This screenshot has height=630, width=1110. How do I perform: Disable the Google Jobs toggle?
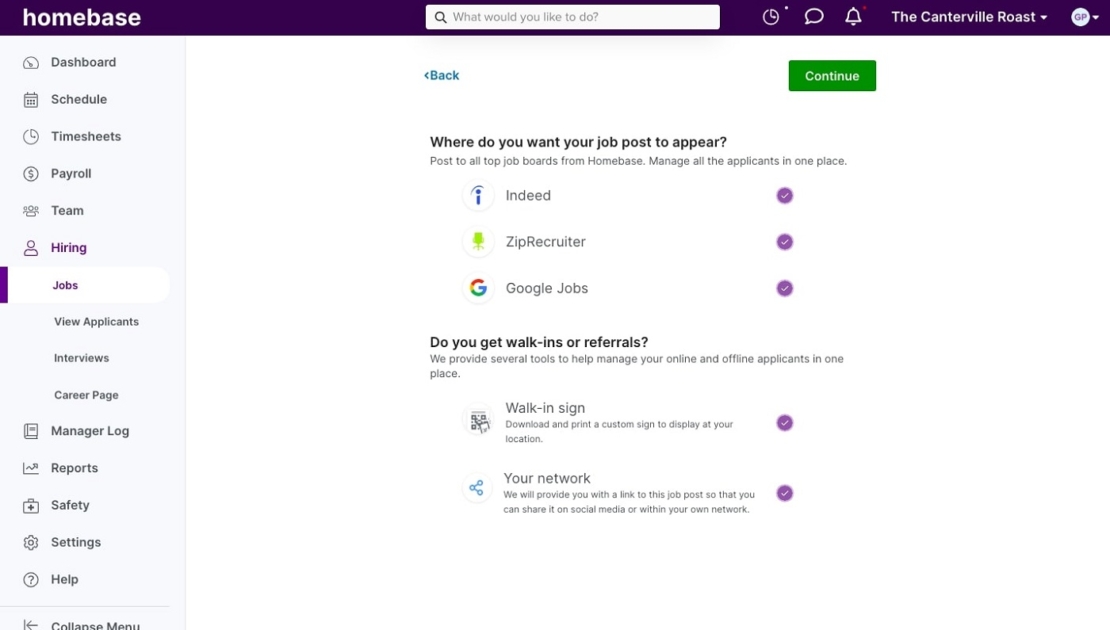[x=784, y=288]
